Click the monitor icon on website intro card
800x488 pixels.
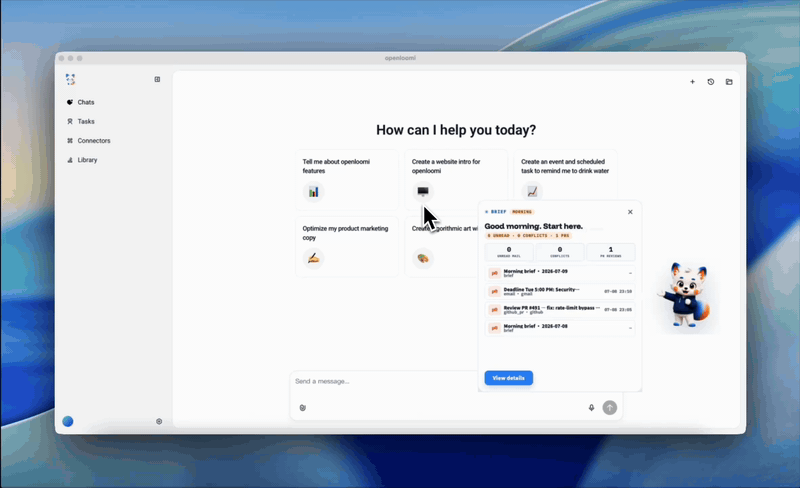(422, 191)
